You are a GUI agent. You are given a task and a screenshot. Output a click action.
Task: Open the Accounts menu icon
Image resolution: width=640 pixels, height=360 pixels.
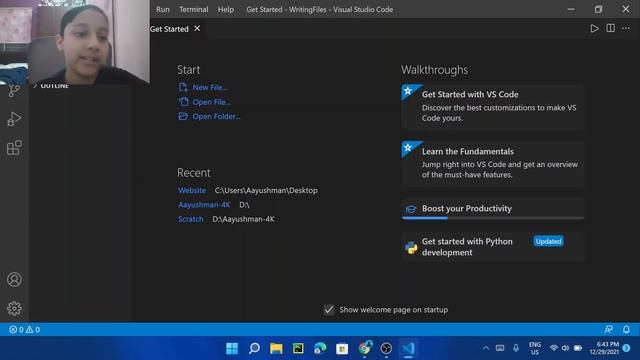coord(14,280)
